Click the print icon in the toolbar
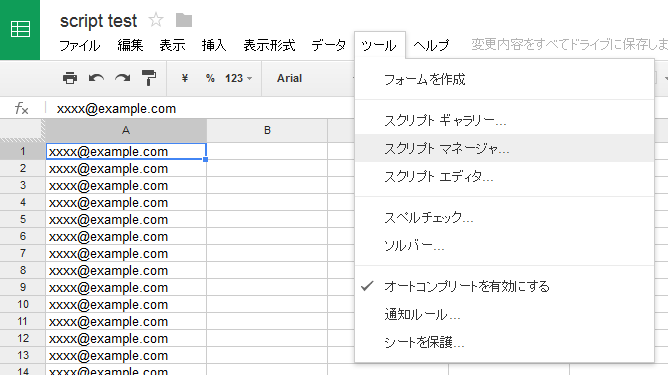Screen dimensions: 668x375 click(70, 78)
